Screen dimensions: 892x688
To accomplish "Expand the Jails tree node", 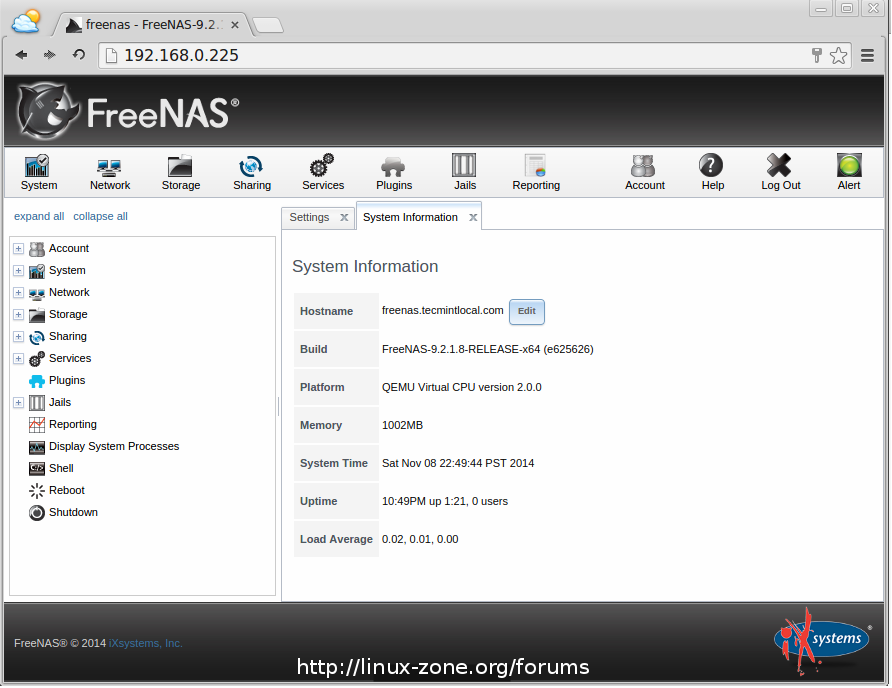I will tap(18, 403).
